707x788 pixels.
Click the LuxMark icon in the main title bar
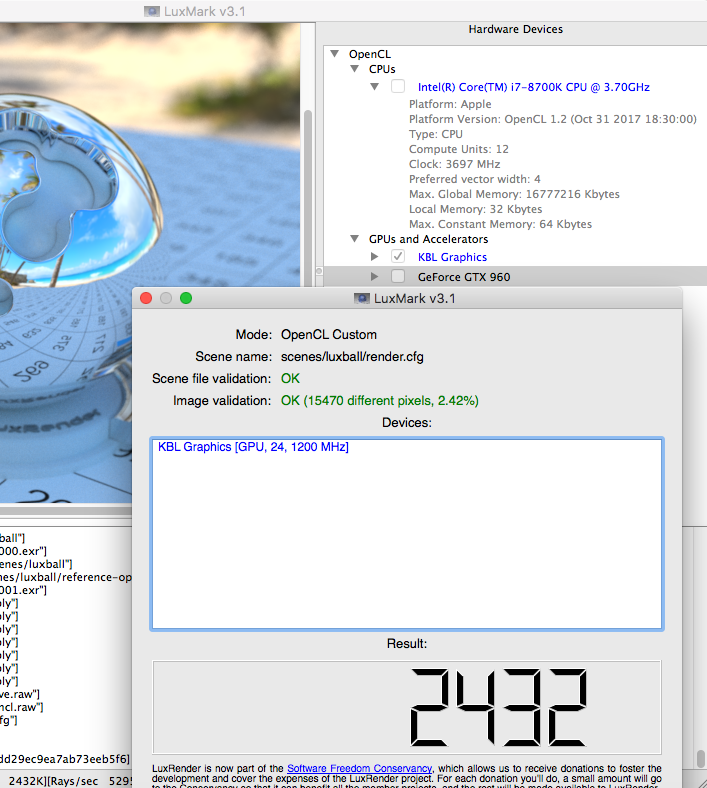click(152, 11)
